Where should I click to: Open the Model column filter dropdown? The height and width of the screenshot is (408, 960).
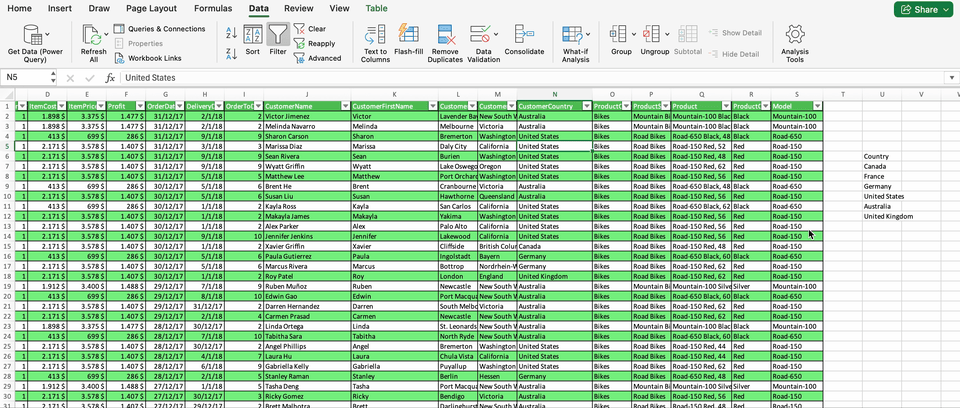(817, 106)
